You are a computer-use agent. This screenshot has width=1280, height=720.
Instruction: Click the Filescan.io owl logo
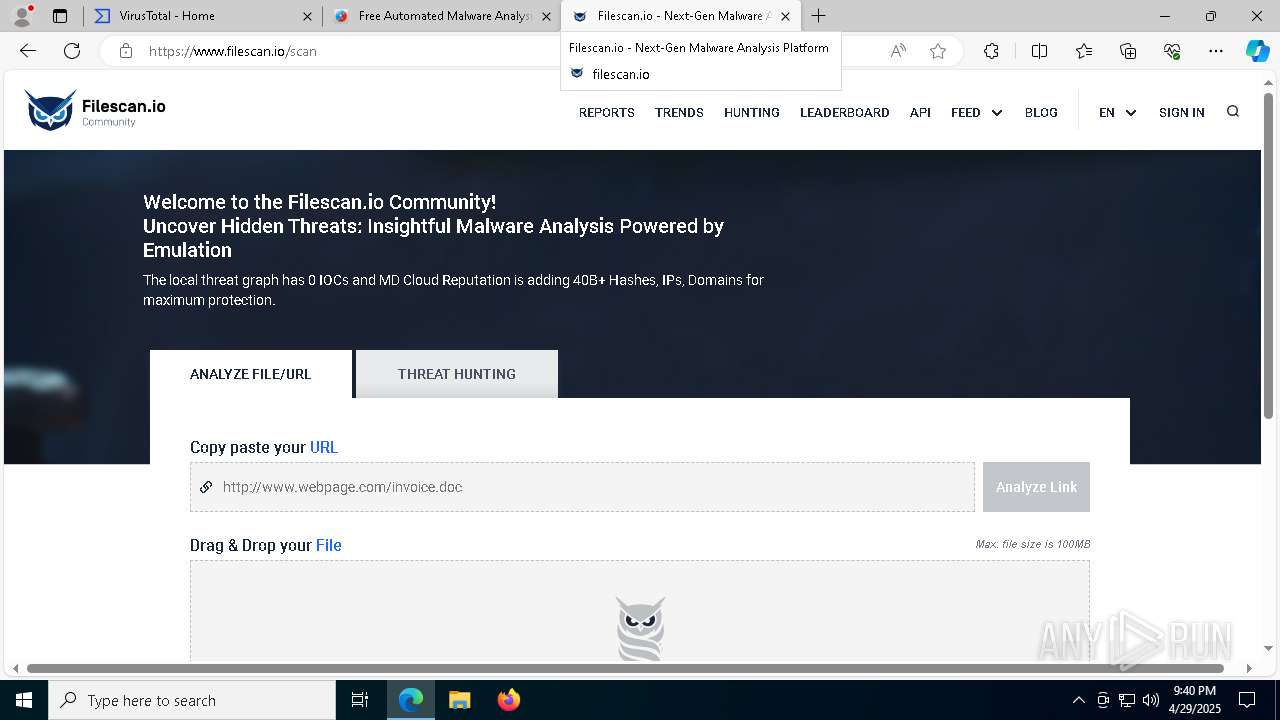coord(51,110)
